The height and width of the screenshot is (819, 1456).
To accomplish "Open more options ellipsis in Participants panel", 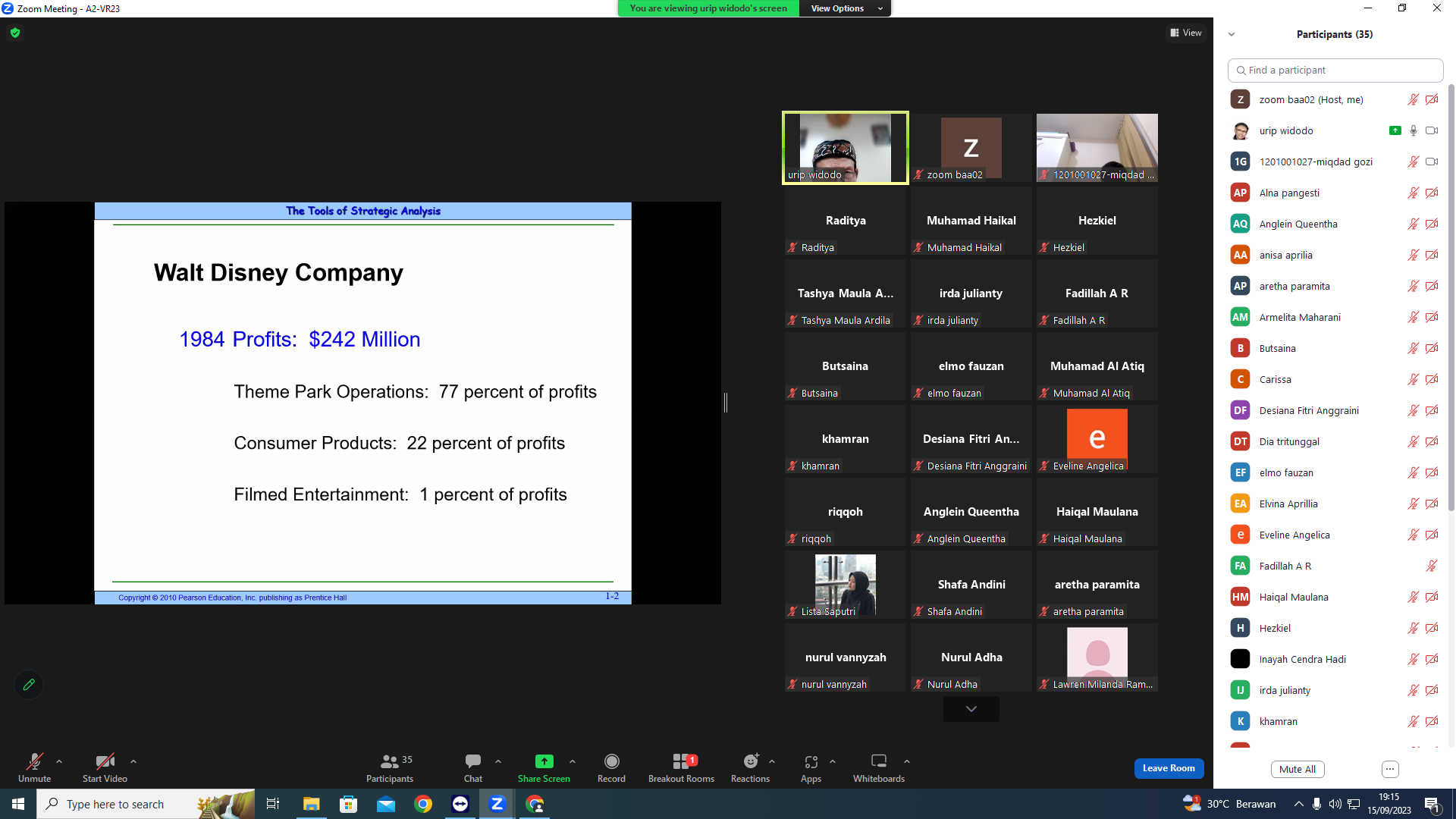I will click(1390, 769).
